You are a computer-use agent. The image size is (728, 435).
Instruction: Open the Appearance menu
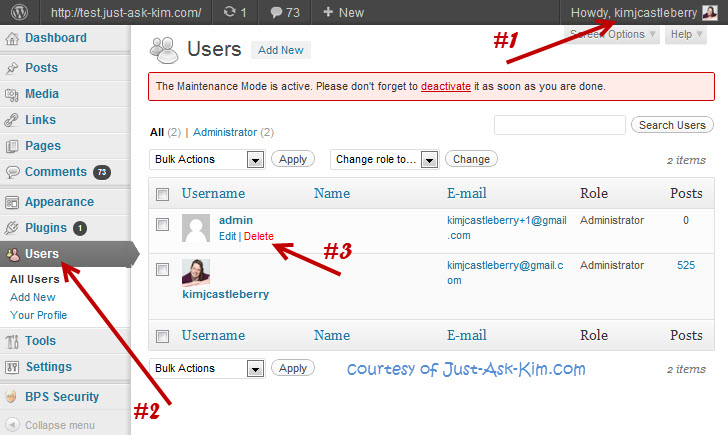[59, 202]
